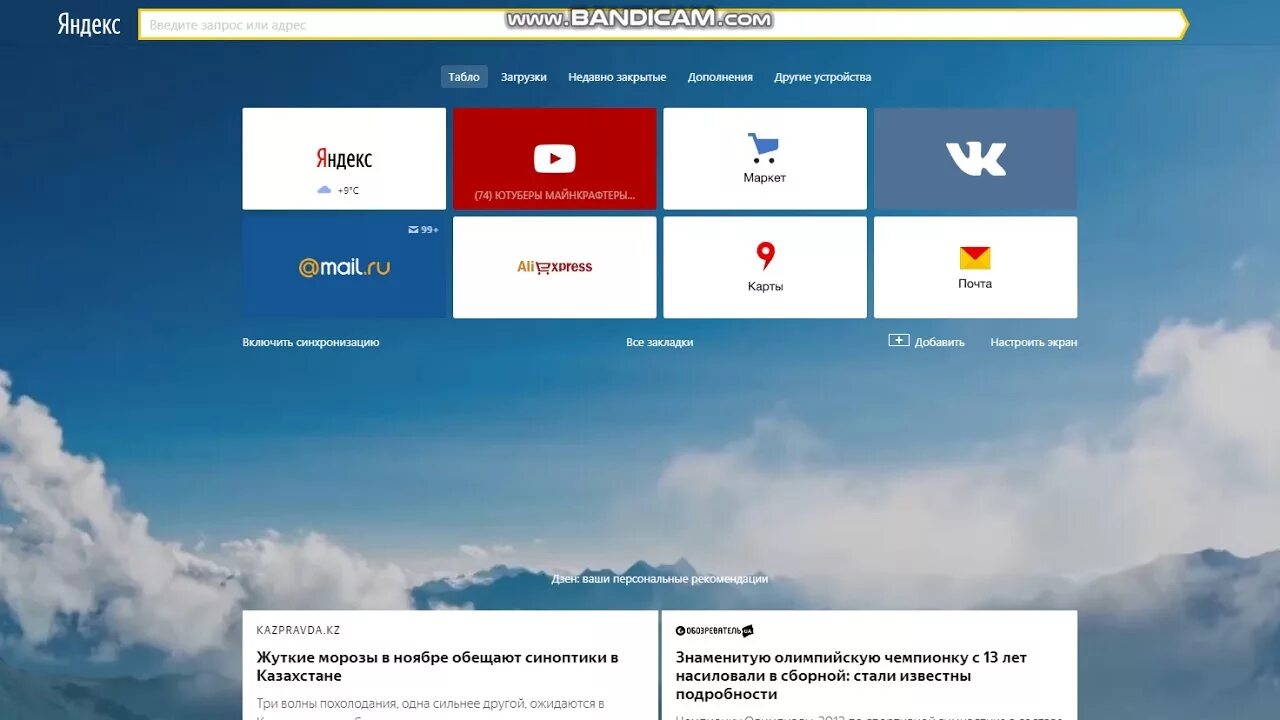Click the Карты tile label
The image size is (1280, 720).
[765, 286]
